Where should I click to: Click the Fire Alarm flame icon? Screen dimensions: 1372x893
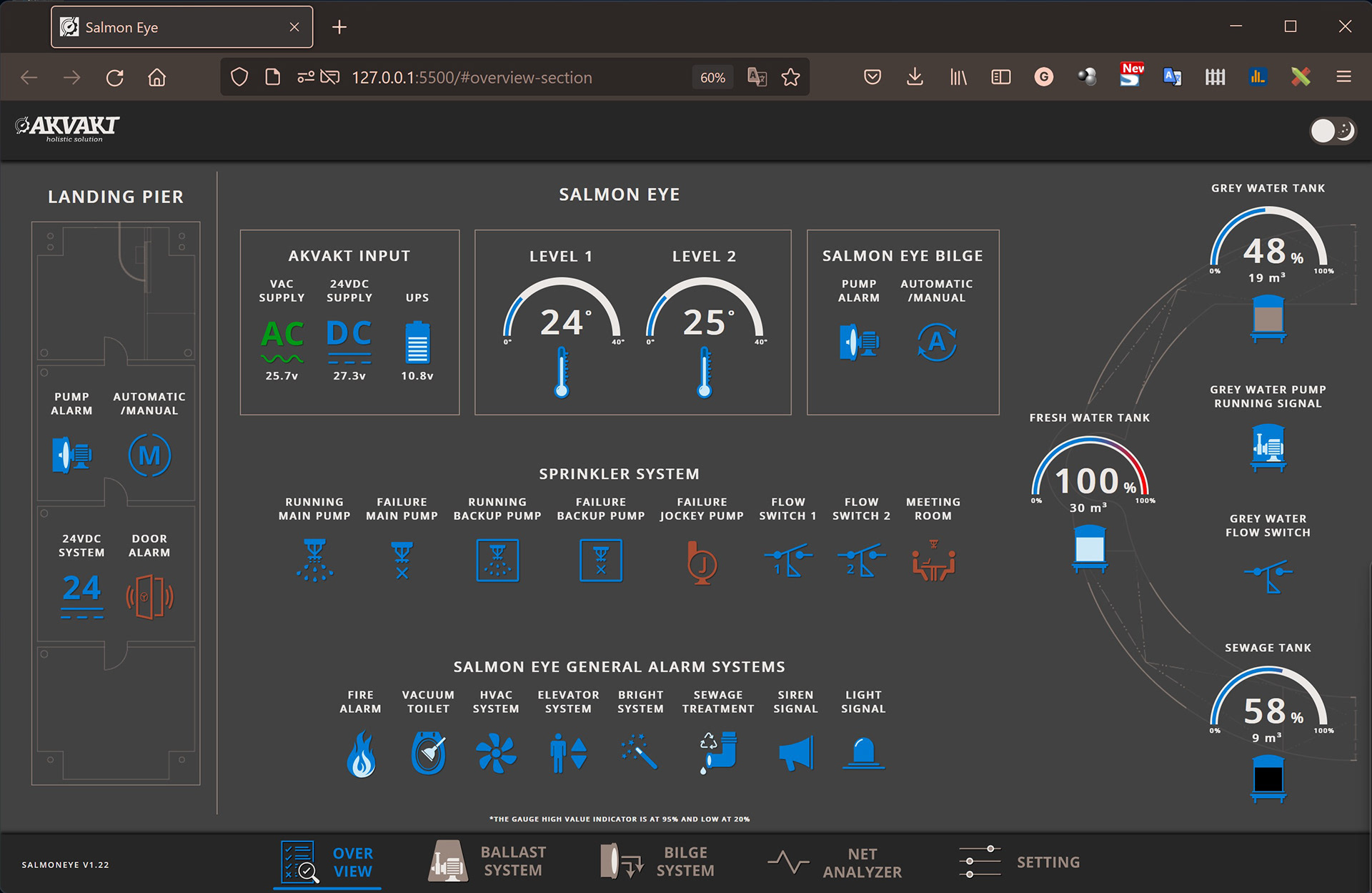(x=361, y=754)
